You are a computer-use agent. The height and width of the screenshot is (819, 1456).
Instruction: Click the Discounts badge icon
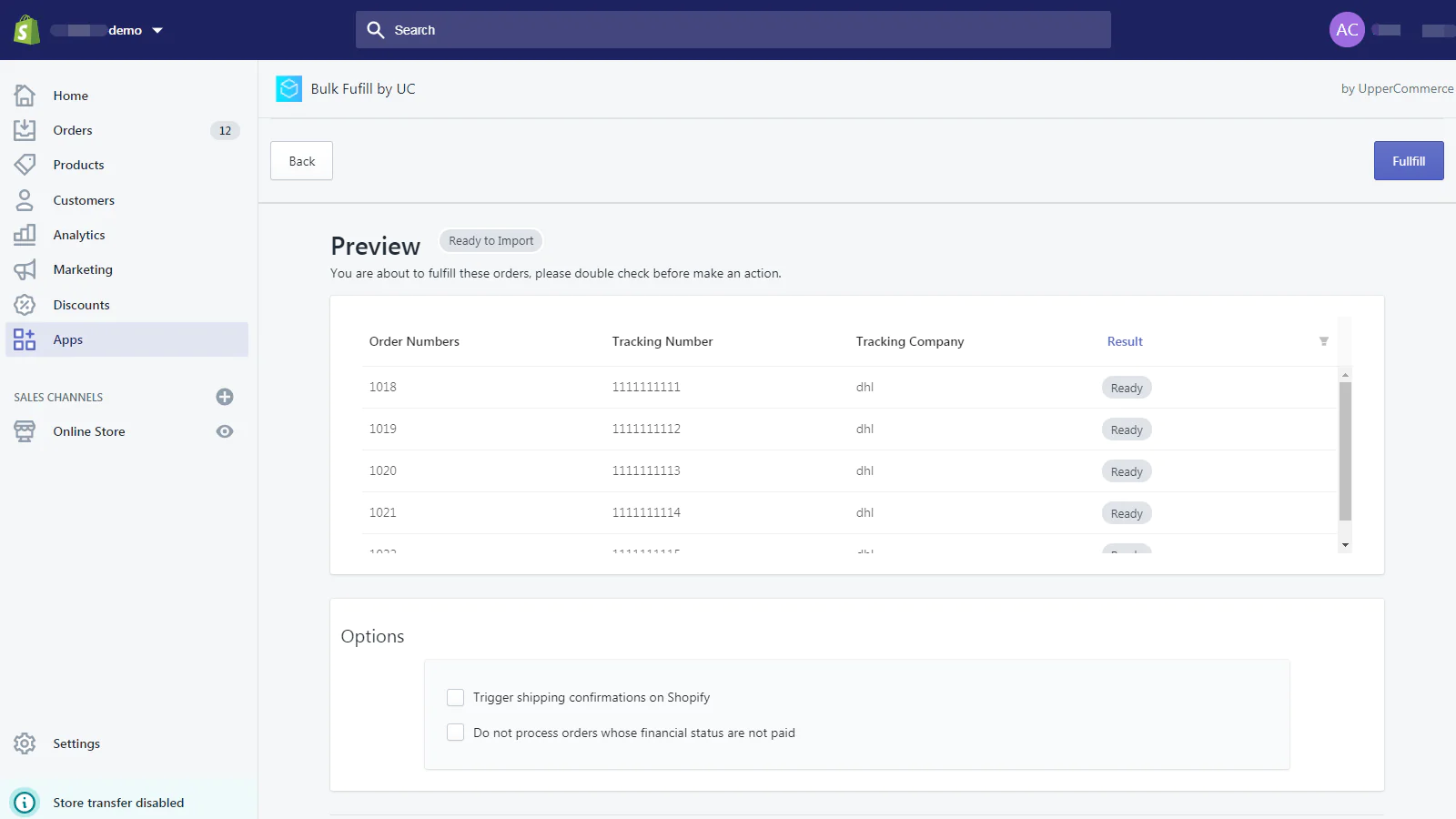point(25,305)
